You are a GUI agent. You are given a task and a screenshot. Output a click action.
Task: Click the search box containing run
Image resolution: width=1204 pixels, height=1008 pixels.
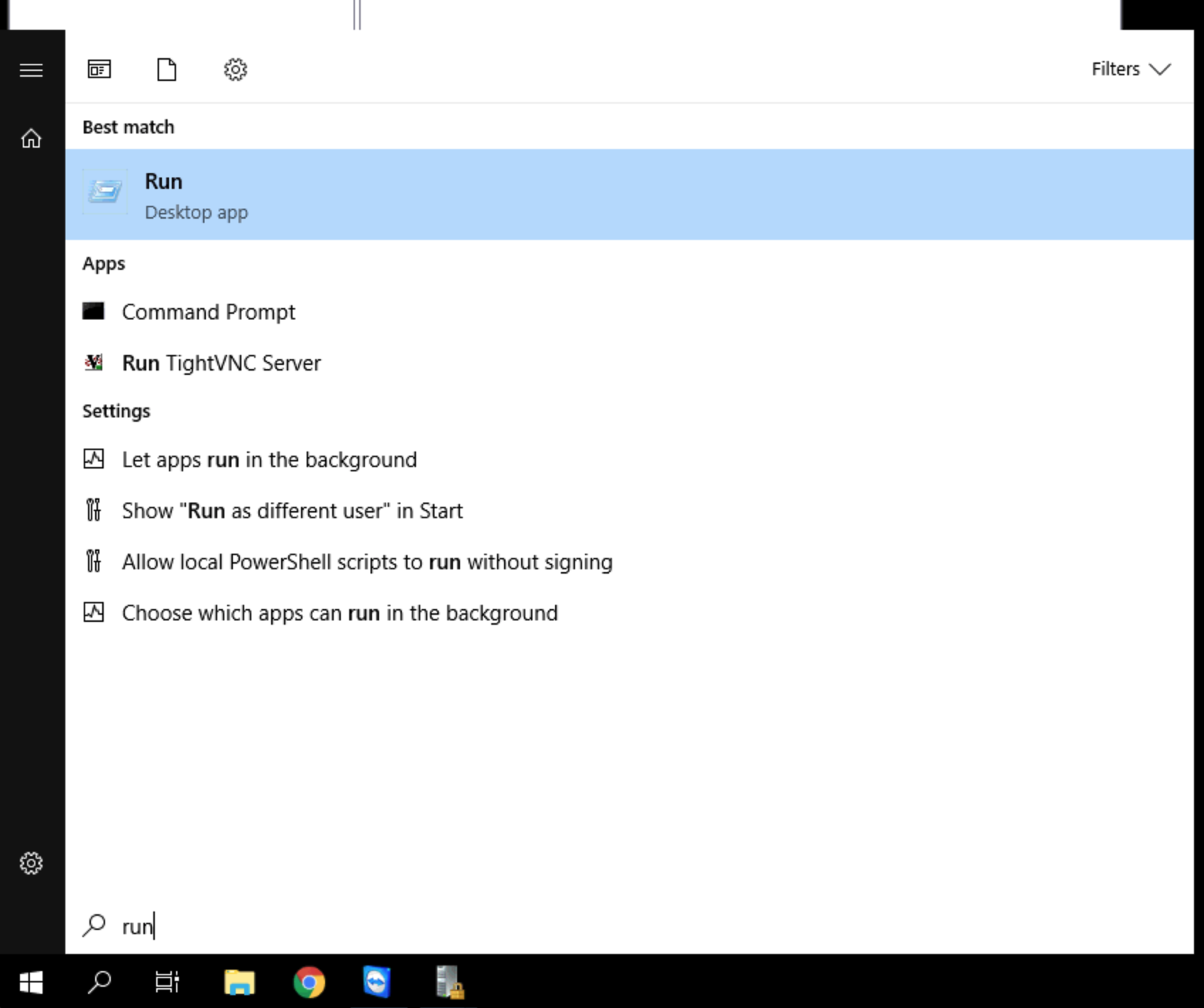[x=630, y=926]
